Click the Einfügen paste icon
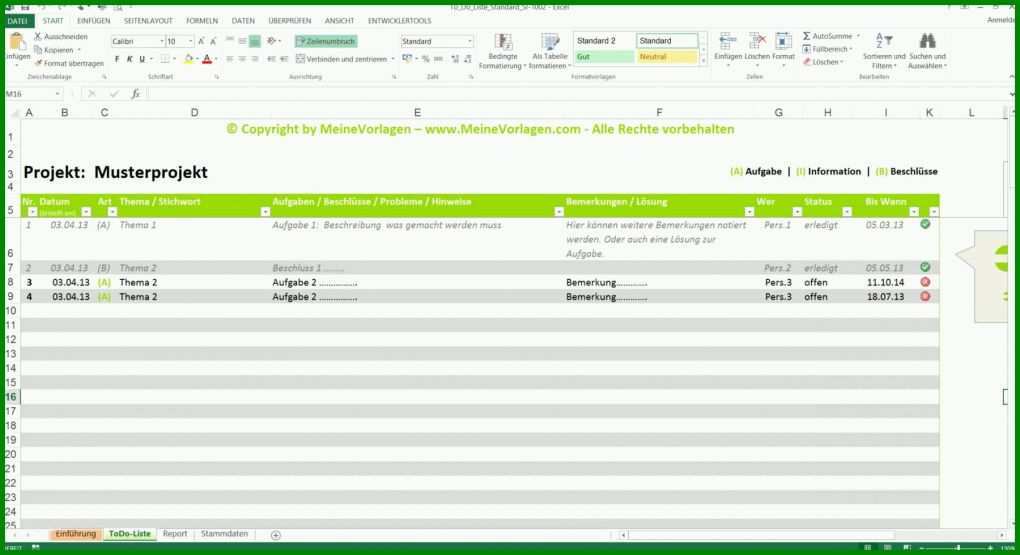 (18, 43)
